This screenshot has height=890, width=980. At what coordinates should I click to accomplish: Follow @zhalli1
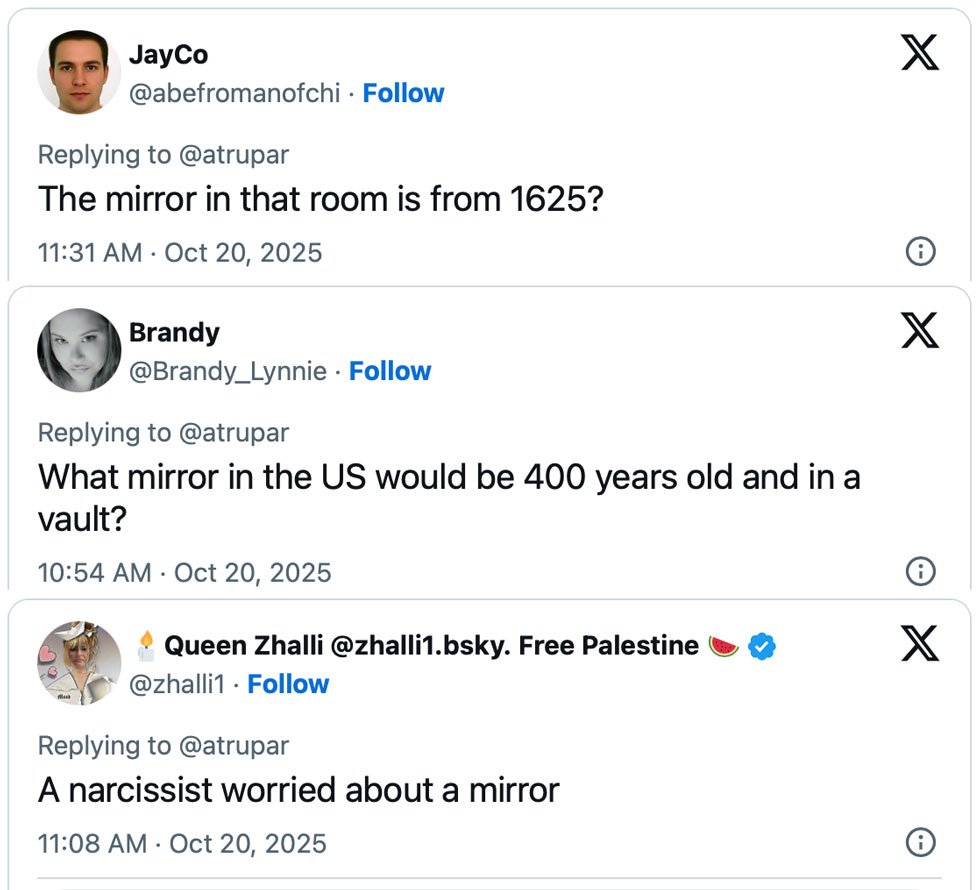click(x=288, y=684)
